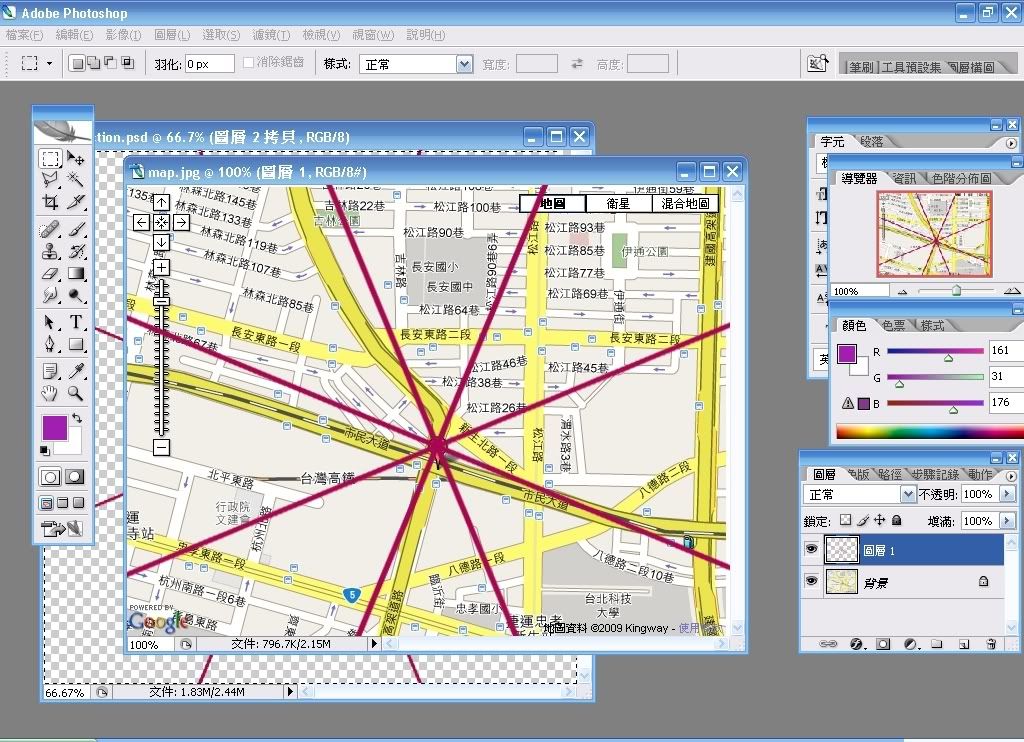Image resolution: width=1024 pixels, height=742 pixels.
Task: Toggle lock position in the Layers panel
Action: 880,520
